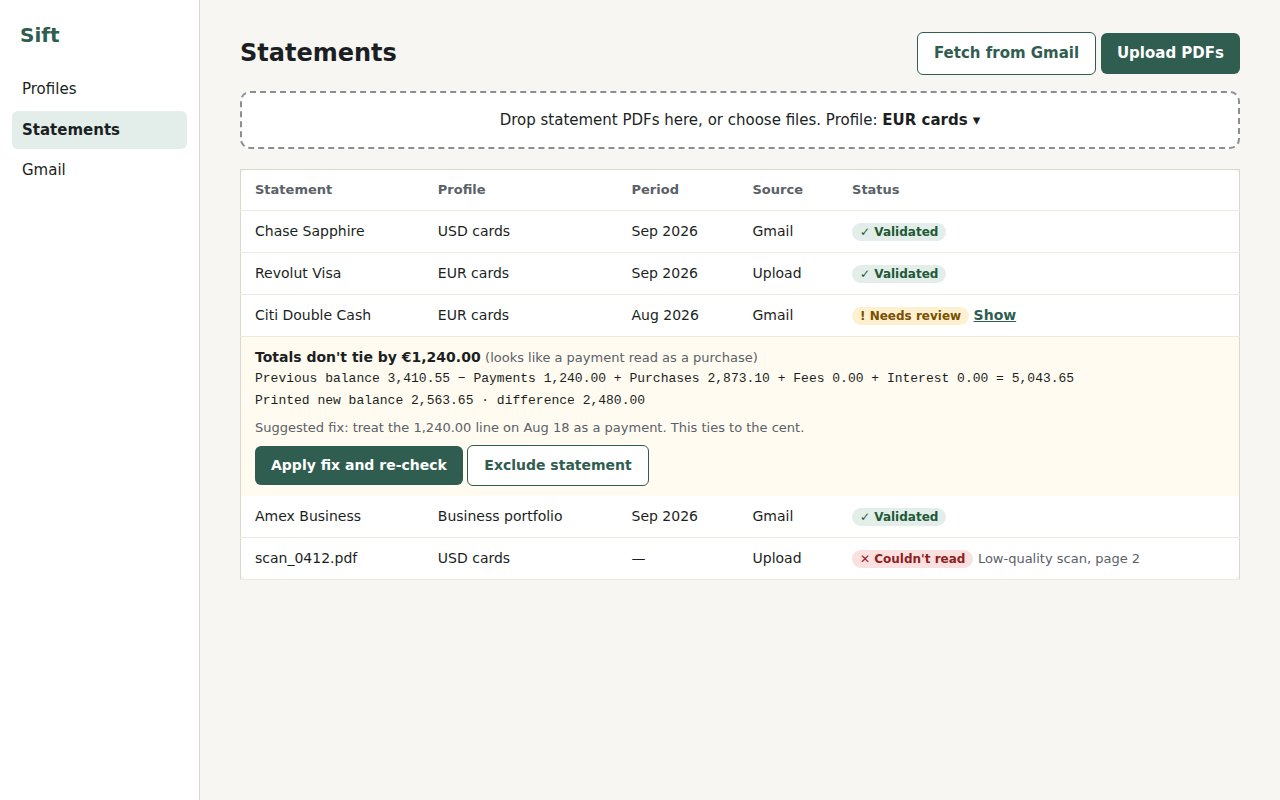Click the Period column header
The width and height of the screenshot is (1280, 800).
pyautogui.click(x=655, y=190)
